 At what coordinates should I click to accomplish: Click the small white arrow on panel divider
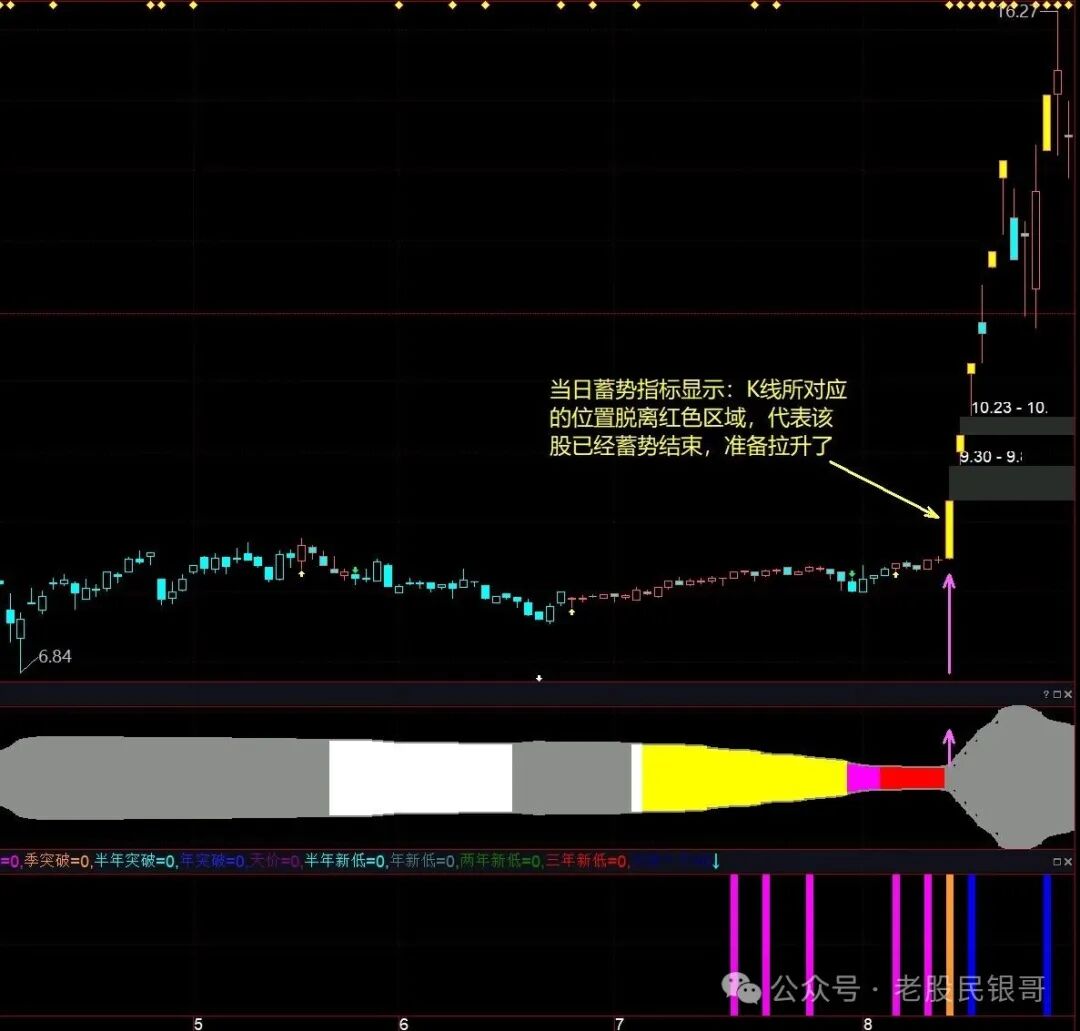[x=539, y=678]
